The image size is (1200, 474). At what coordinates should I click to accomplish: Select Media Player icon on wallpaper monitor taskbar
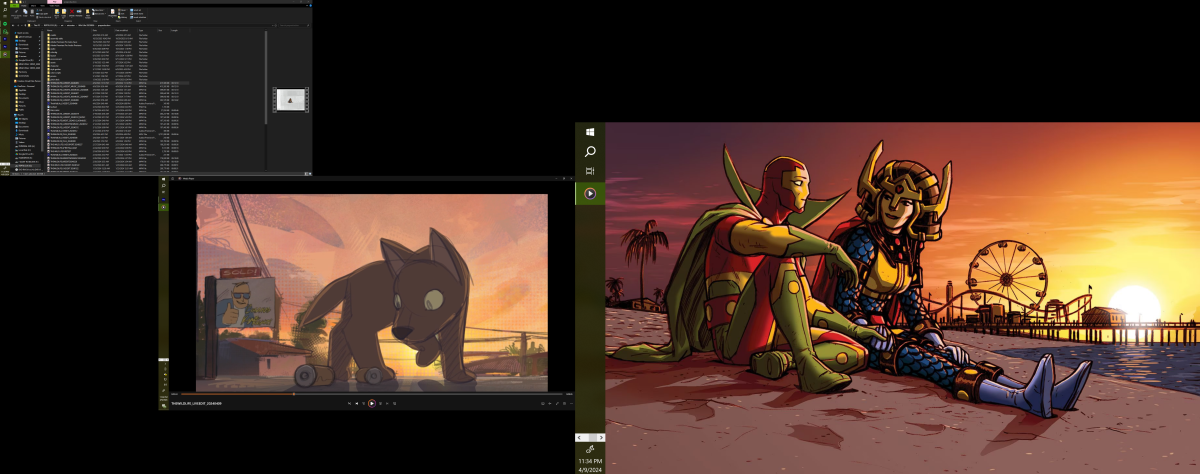coord(590,193)
